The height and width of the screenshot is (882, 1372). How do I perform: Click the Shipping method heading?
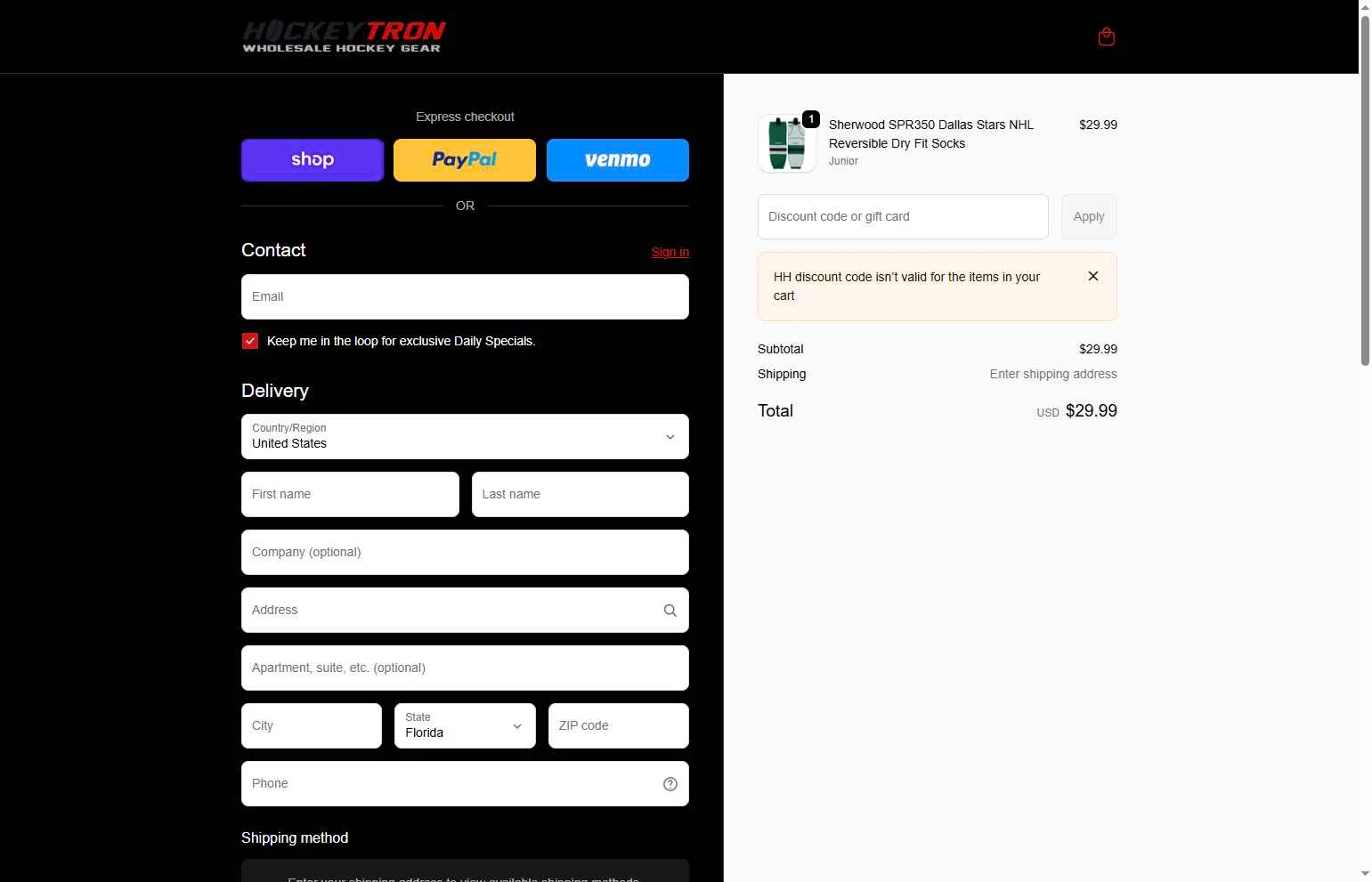295,838
